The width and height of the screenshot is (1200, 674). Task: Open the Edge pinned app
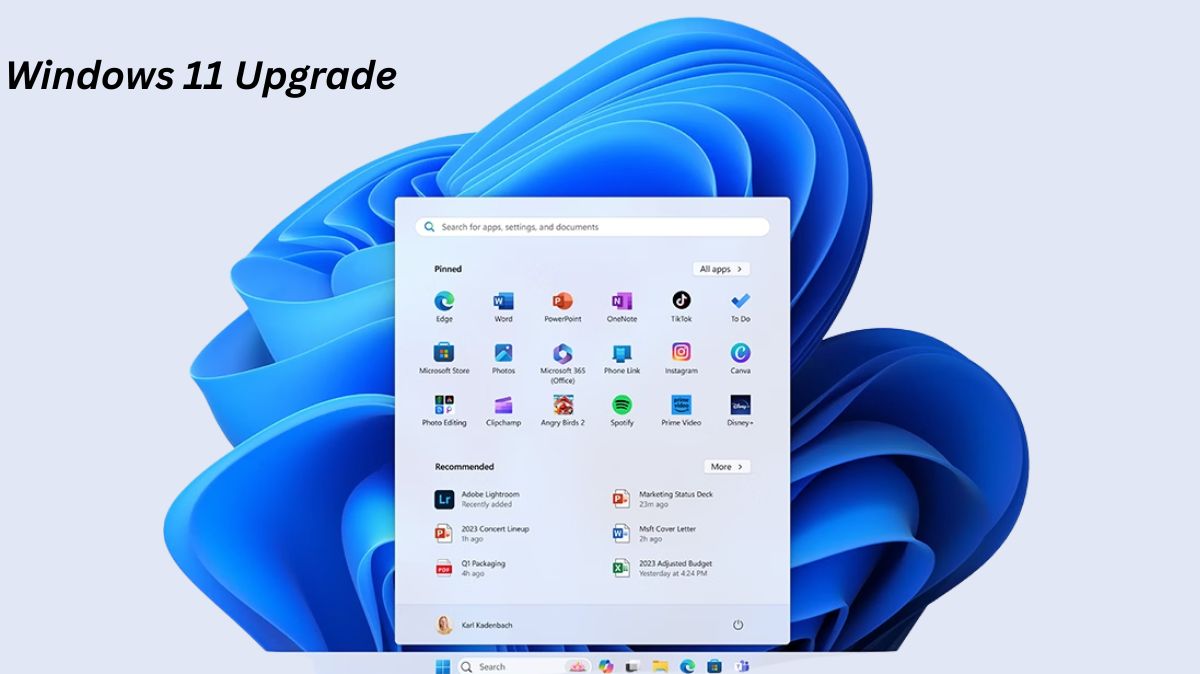pyautogui.click(x=444, y=301)
